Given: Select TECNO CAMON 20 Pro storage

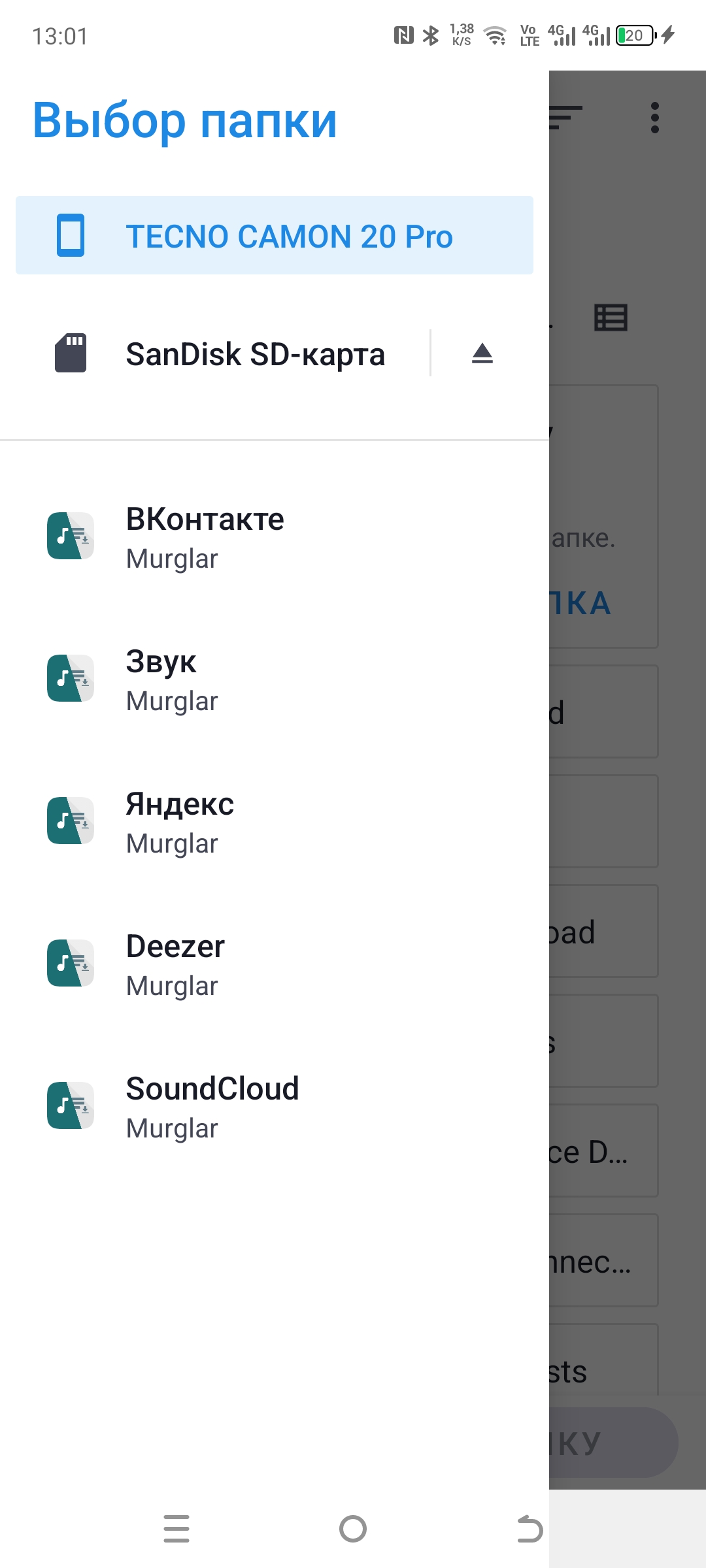Looking at the screenshot, I should tap(275, 235).
